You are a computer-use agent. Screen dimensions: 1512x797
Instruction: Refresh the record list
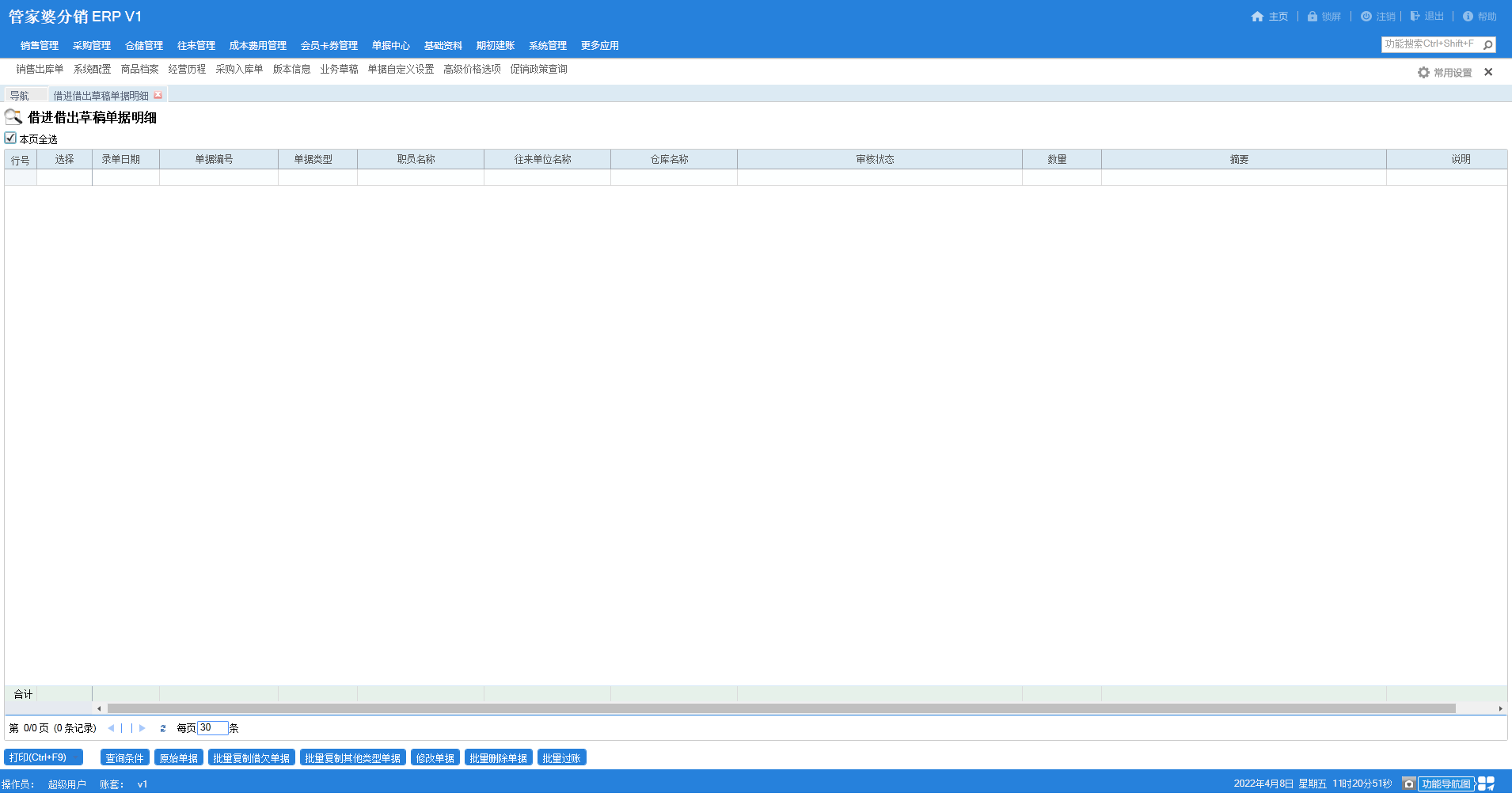pyautogui.click(x=163, y=728)
